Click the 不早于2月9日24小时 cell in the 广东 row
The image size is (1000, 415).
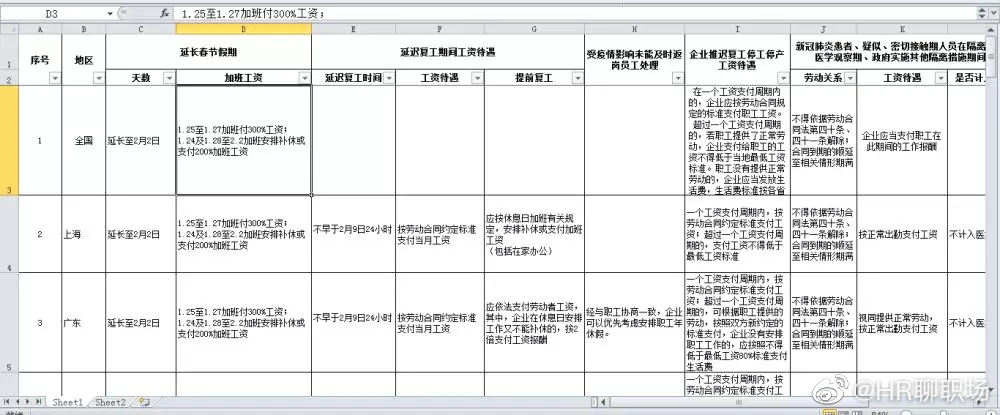[353, 323]
